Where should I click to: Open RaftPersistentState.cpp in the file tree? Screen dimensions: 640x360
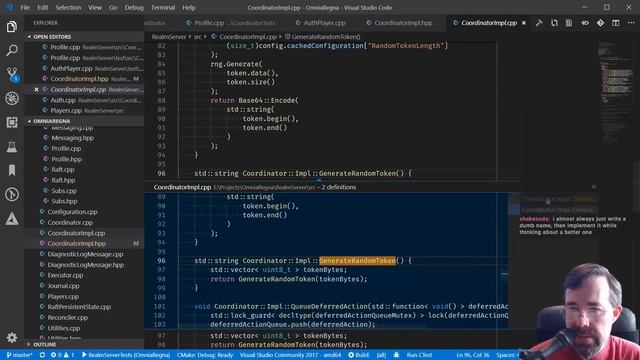tap(79, 307)
